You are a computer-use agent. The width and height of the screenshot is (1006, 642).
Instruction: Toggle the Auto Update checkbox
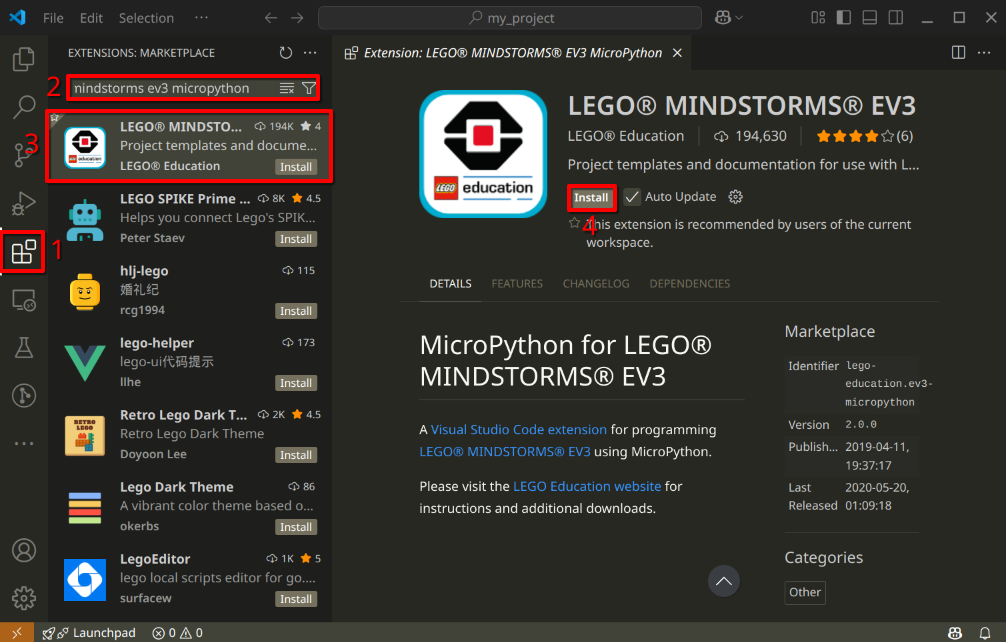[632, 197]
